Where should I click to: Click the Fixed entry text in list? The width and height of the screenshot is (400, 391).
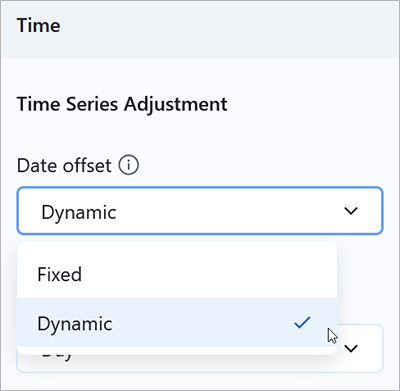pos(60,274)
